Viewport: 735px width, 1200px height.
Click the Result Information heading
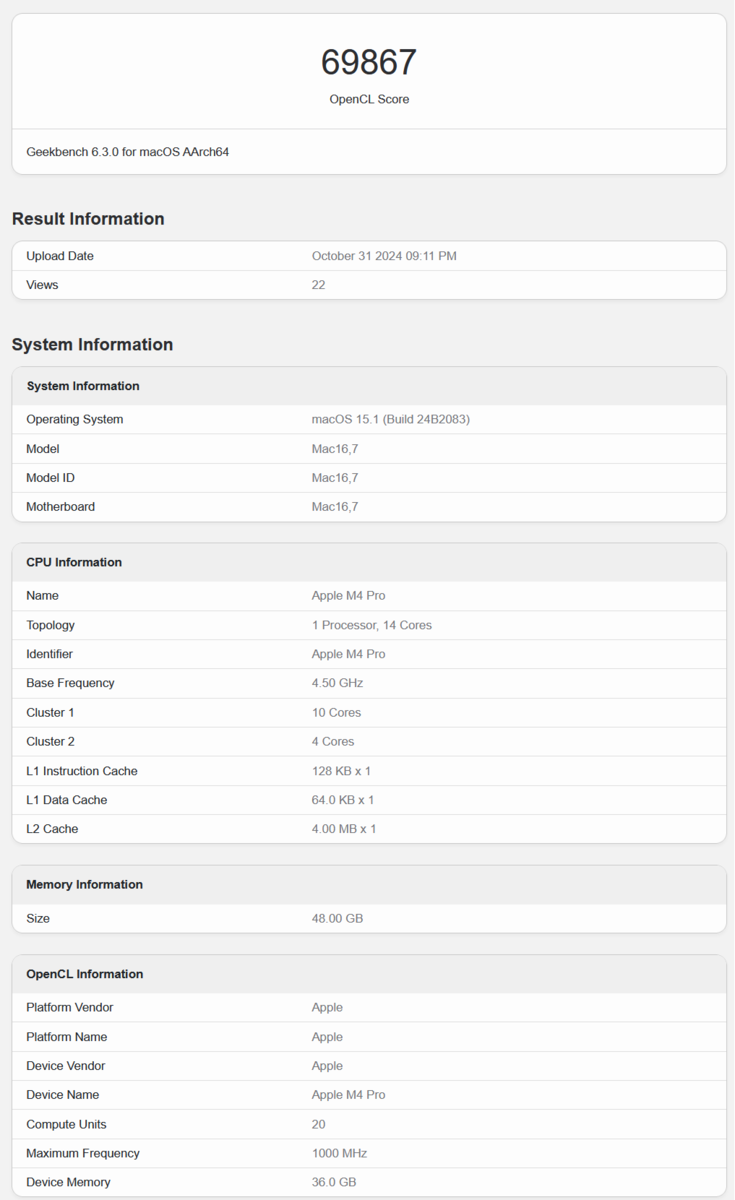[x=88, y=219]
